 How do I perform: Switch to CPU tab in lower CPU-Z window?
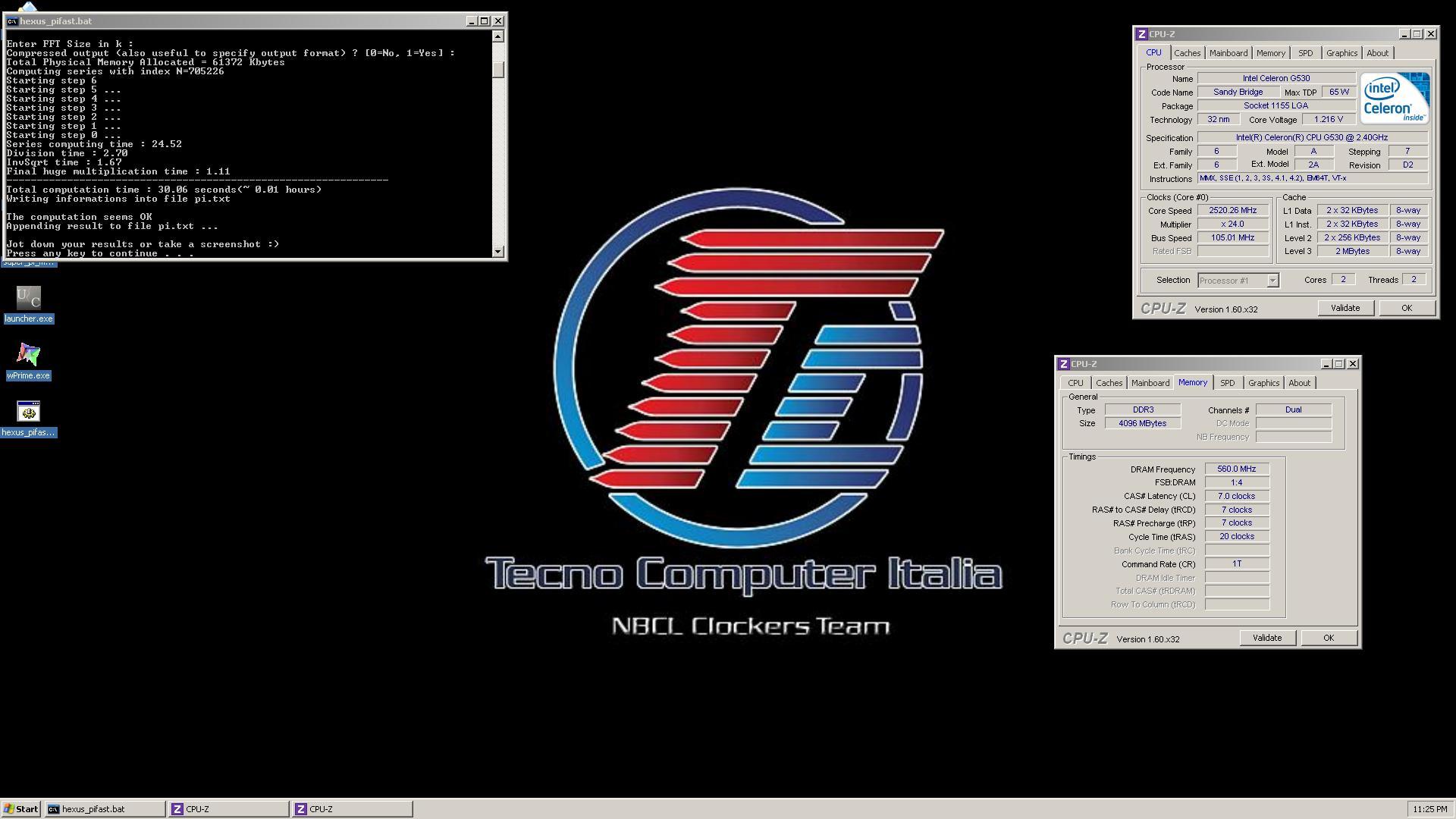tap(1075, 383)
